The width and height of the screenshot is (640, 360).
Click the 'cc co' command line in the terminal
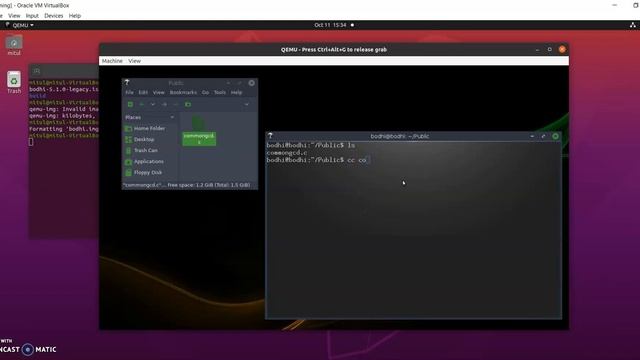[x=317, y=160]
